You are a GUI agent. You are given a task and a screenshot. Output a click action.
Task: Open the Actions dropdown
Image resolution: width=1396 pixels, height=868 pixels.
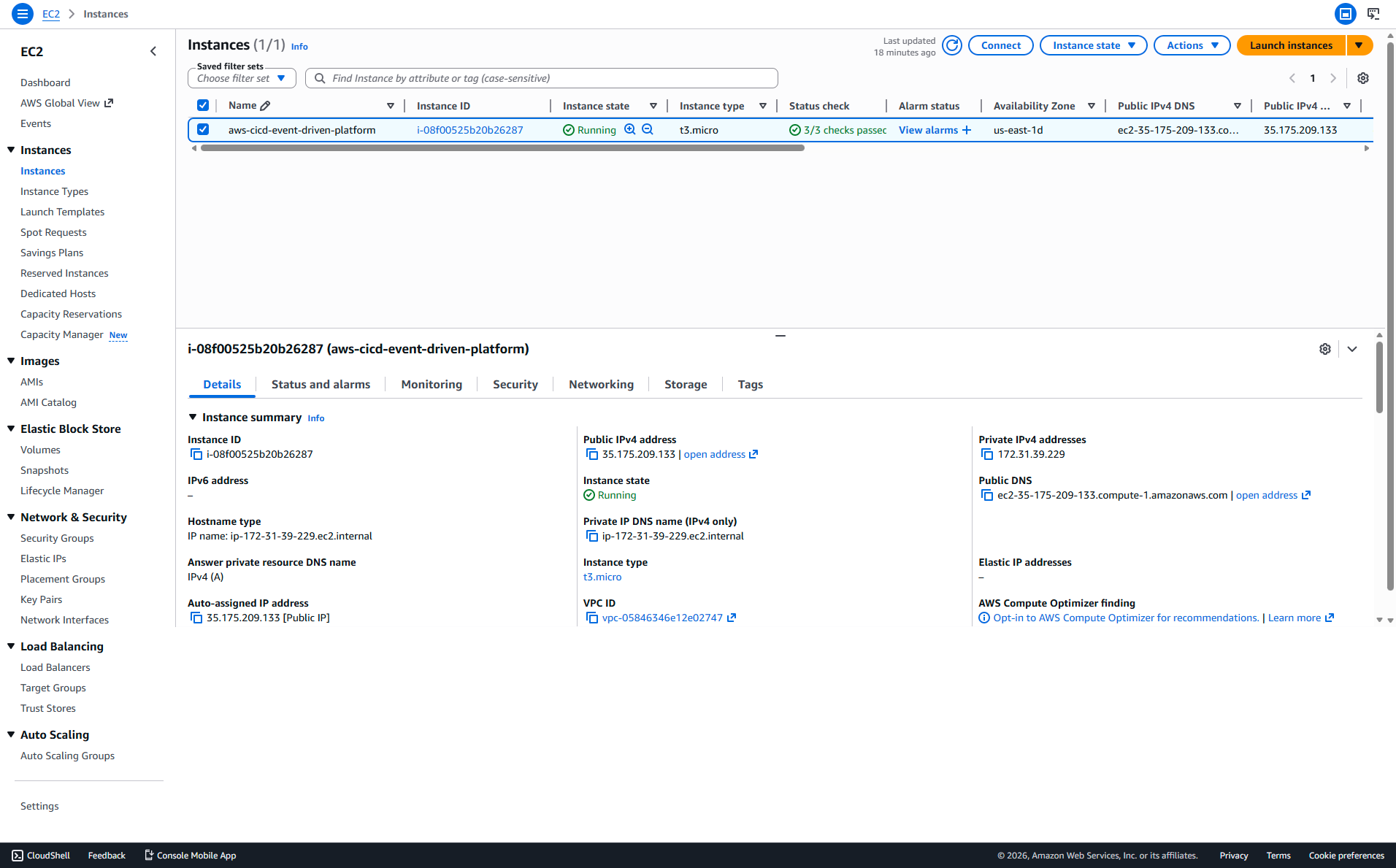pos(1192,45)
